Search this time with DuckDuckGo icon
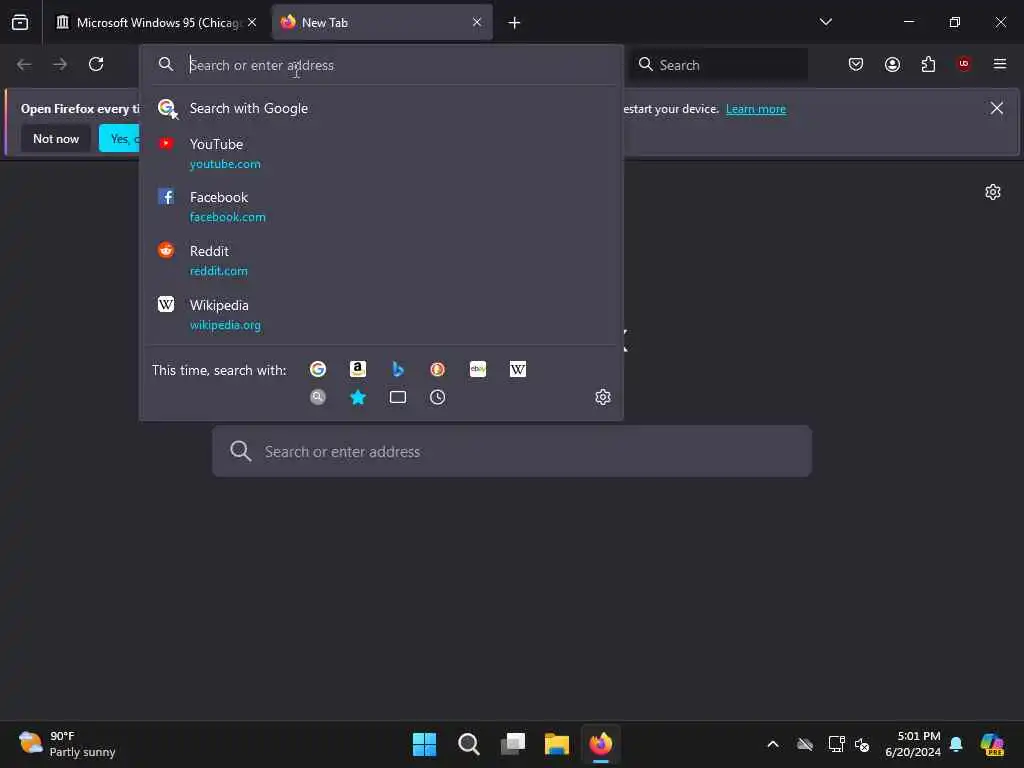1024x768 pixels. click(x=438, y=370)
